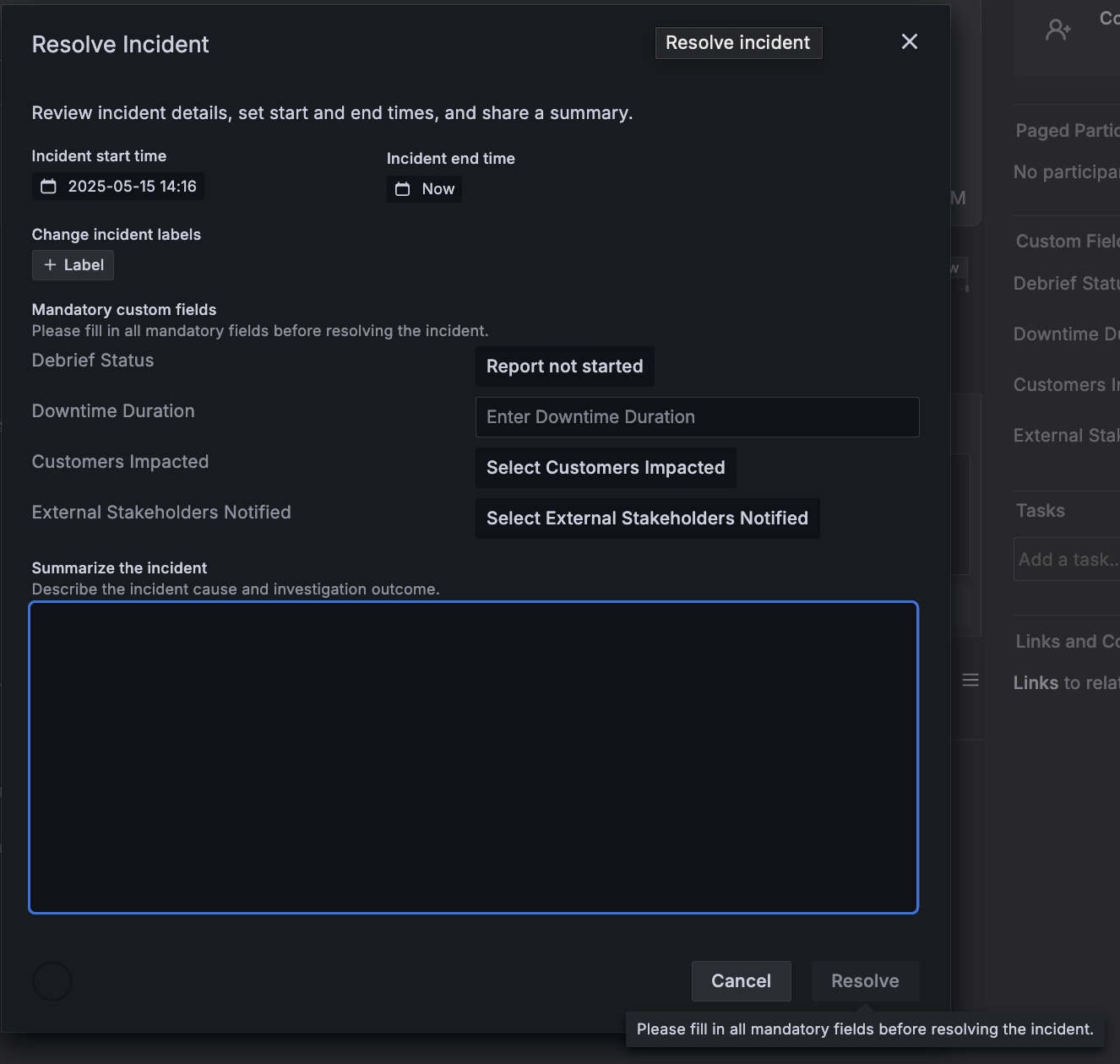1120x1064 pixels.
Task: Click the Enter Downtime Duration field
Action: click(x=697, y=416)
